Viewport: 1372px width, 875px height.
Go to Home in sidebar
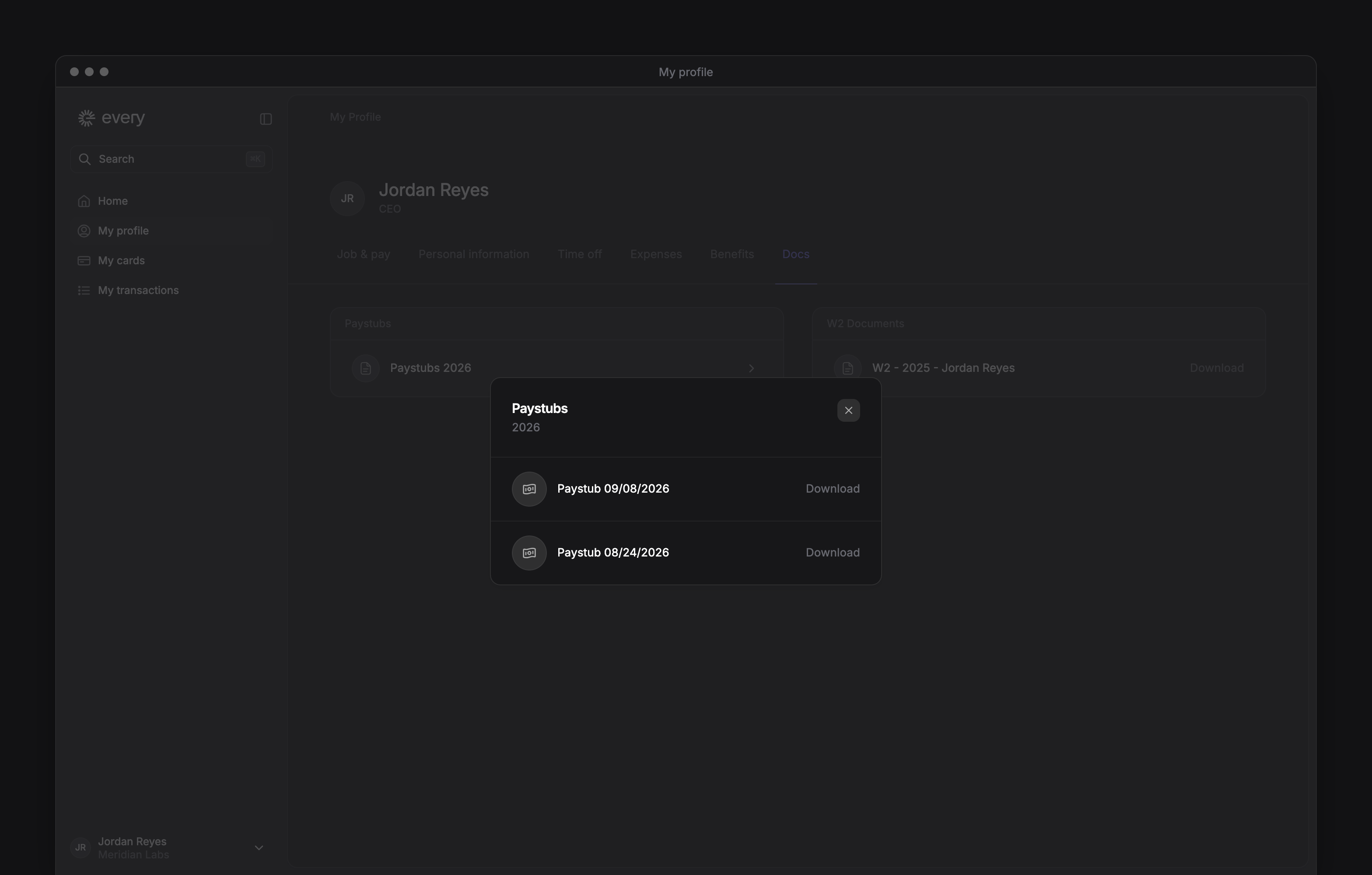point(171,201)
